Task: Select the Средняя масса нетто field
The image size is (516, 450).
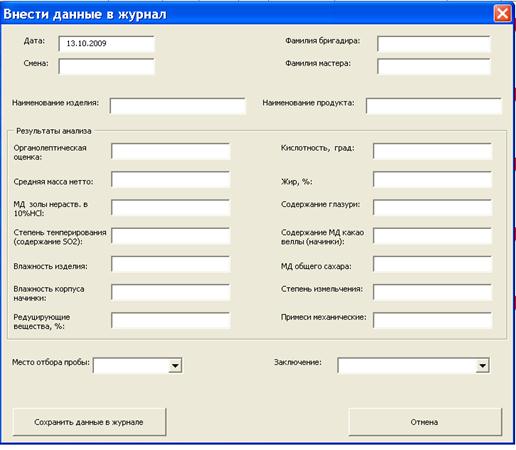Action: tap(171, 179)
